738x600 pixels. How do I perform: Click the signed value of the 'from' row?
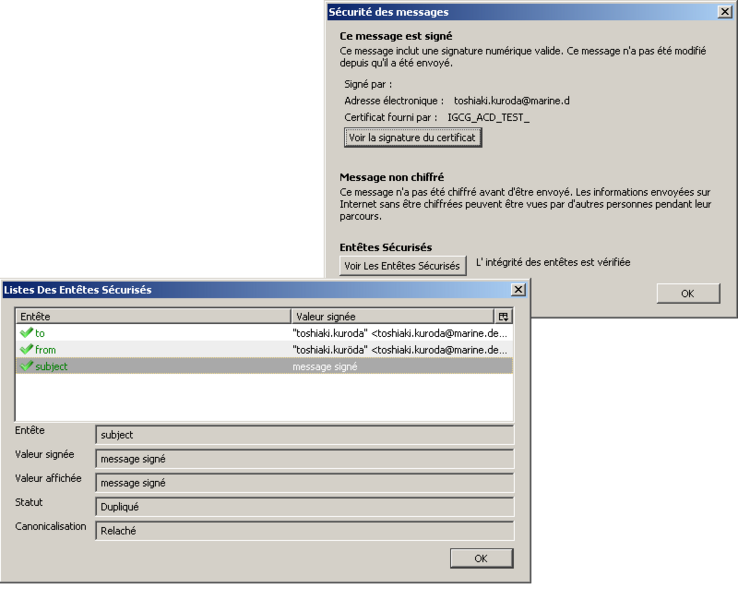400,350
